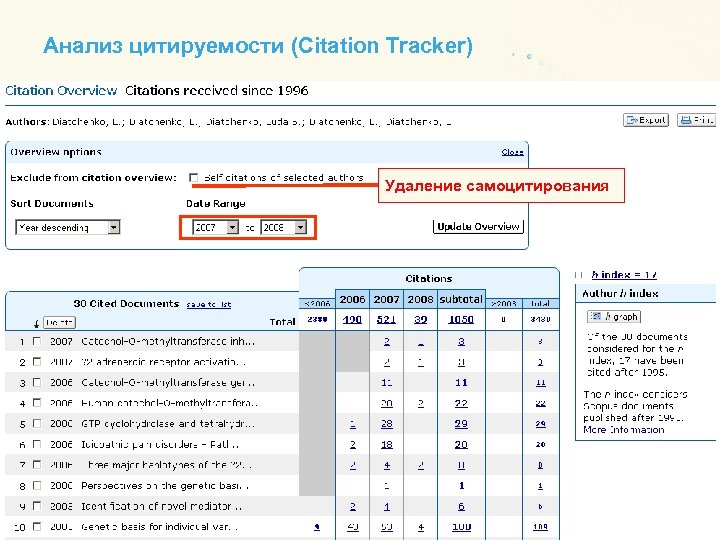The image size is (720, 540).
Task: Click subtotal 29 for GTP cyclohydrolase row
Action: (x=461, y=424)
